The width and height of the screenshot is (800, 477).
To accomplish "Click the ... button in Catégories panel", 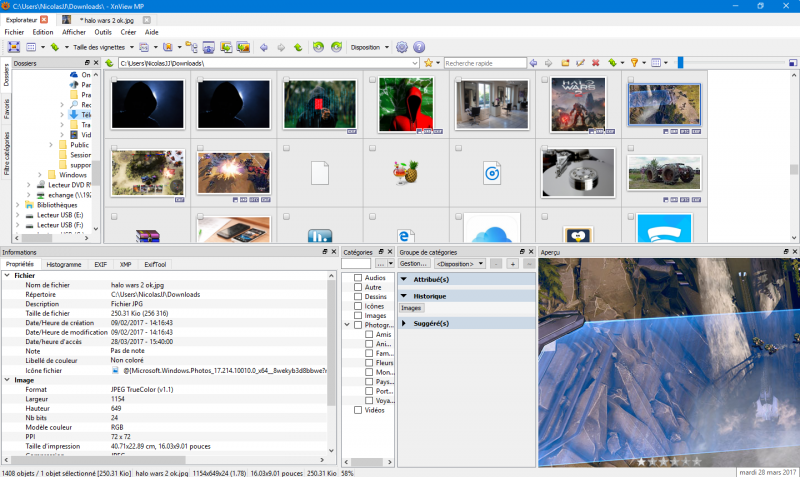I will coord(380,264).
